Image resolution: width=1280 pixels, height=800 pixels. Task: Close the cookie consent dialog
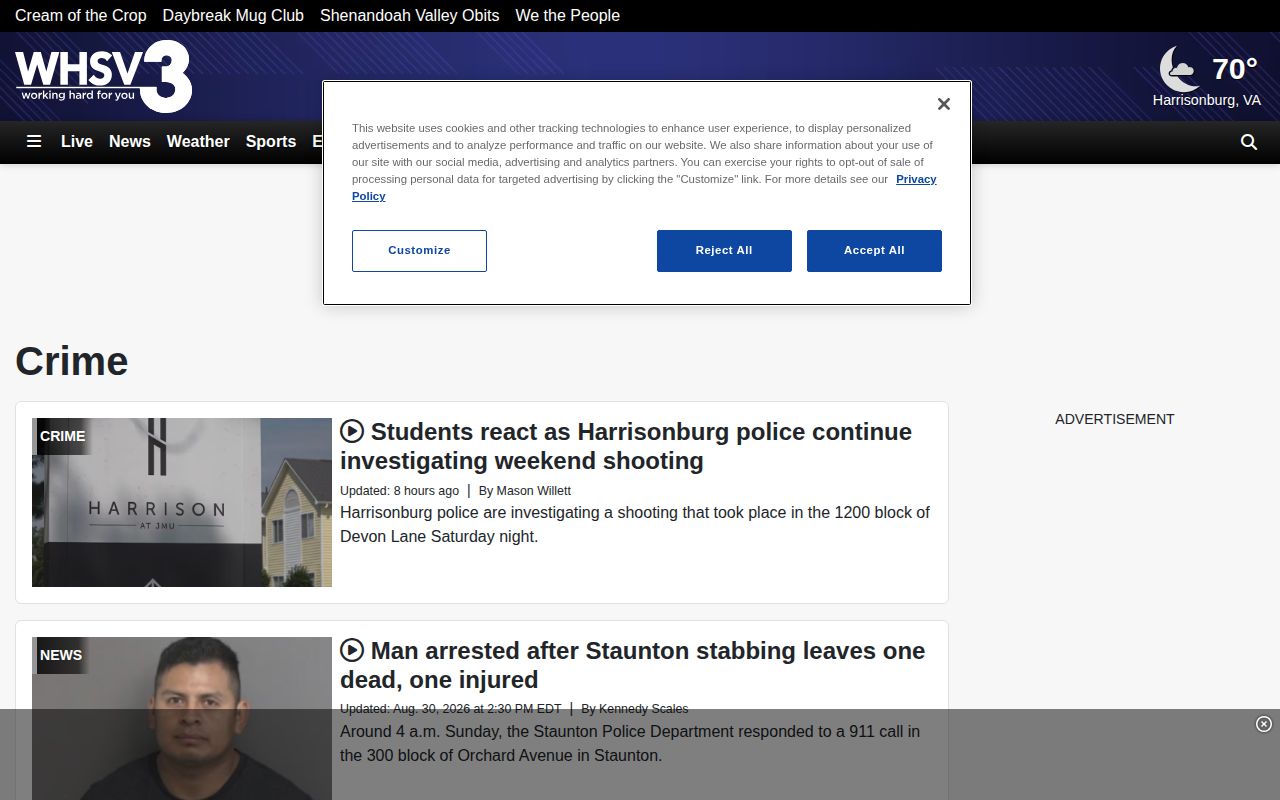[943, 104]
